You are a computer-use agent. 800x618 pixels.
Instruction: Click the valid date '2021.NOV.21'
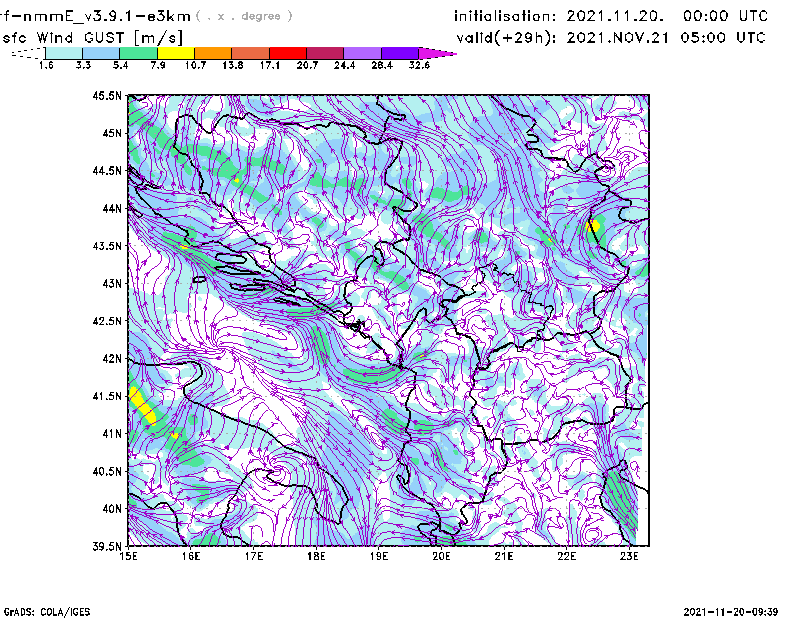tap(618, 38)
